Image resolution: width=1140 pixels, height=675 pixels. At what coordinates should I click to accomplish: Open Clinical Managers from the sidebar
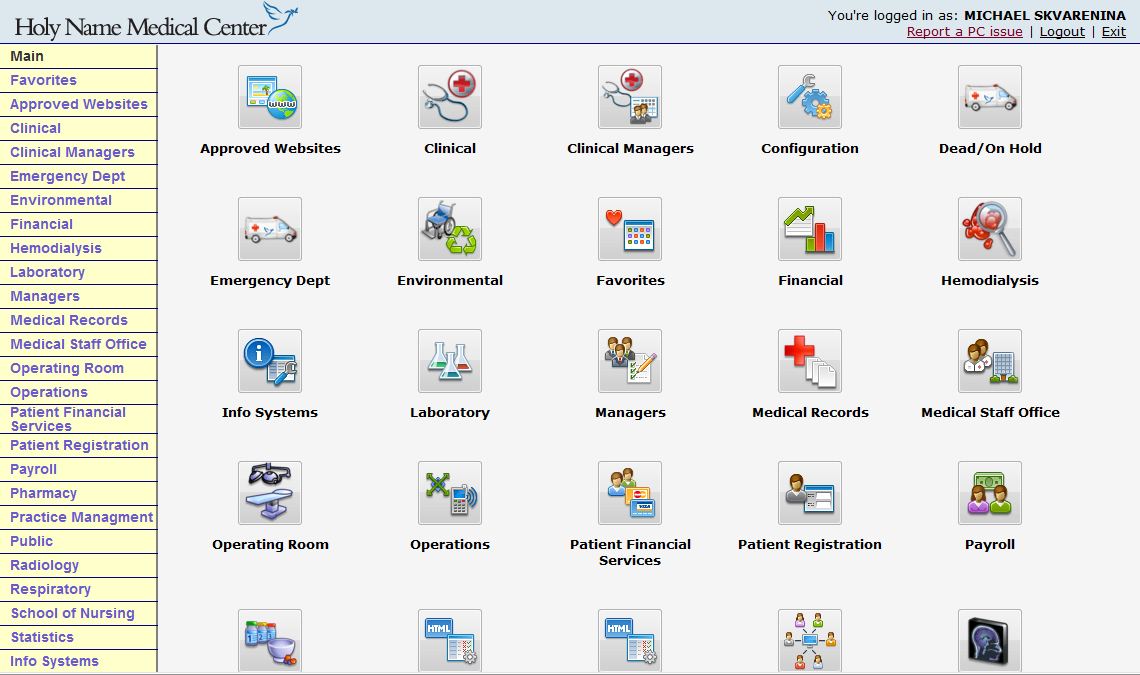[79, 152]
